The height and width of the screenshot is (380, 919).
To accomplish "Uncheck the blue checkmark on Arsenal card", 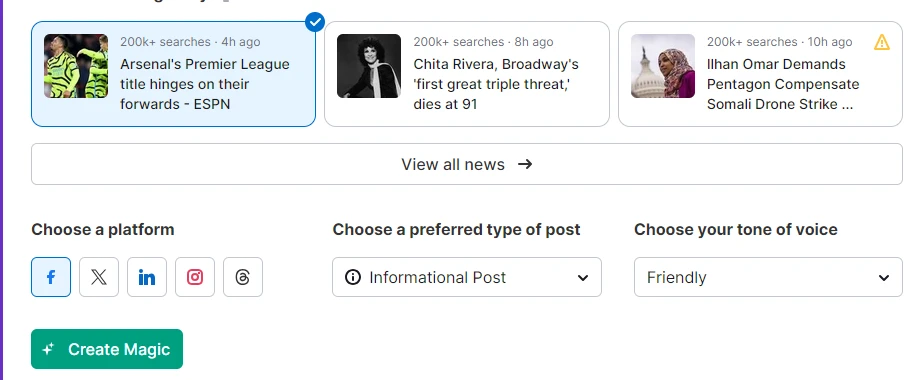I will point(315,22).
